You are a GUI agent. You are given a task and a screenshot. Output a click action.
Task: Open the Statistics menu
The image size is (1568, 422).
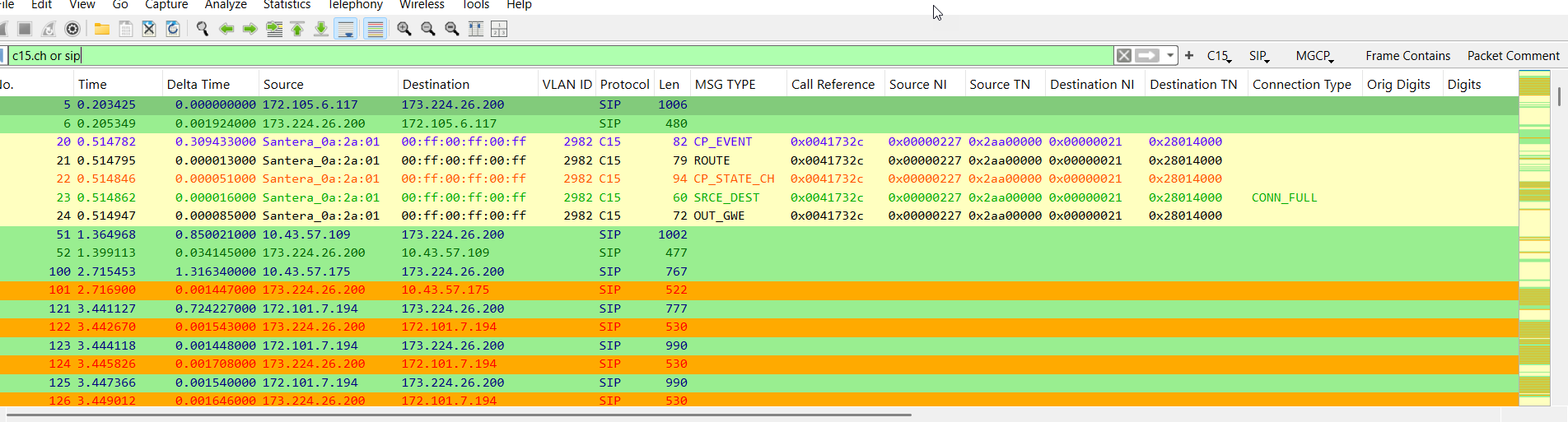[x=287, y=5]
